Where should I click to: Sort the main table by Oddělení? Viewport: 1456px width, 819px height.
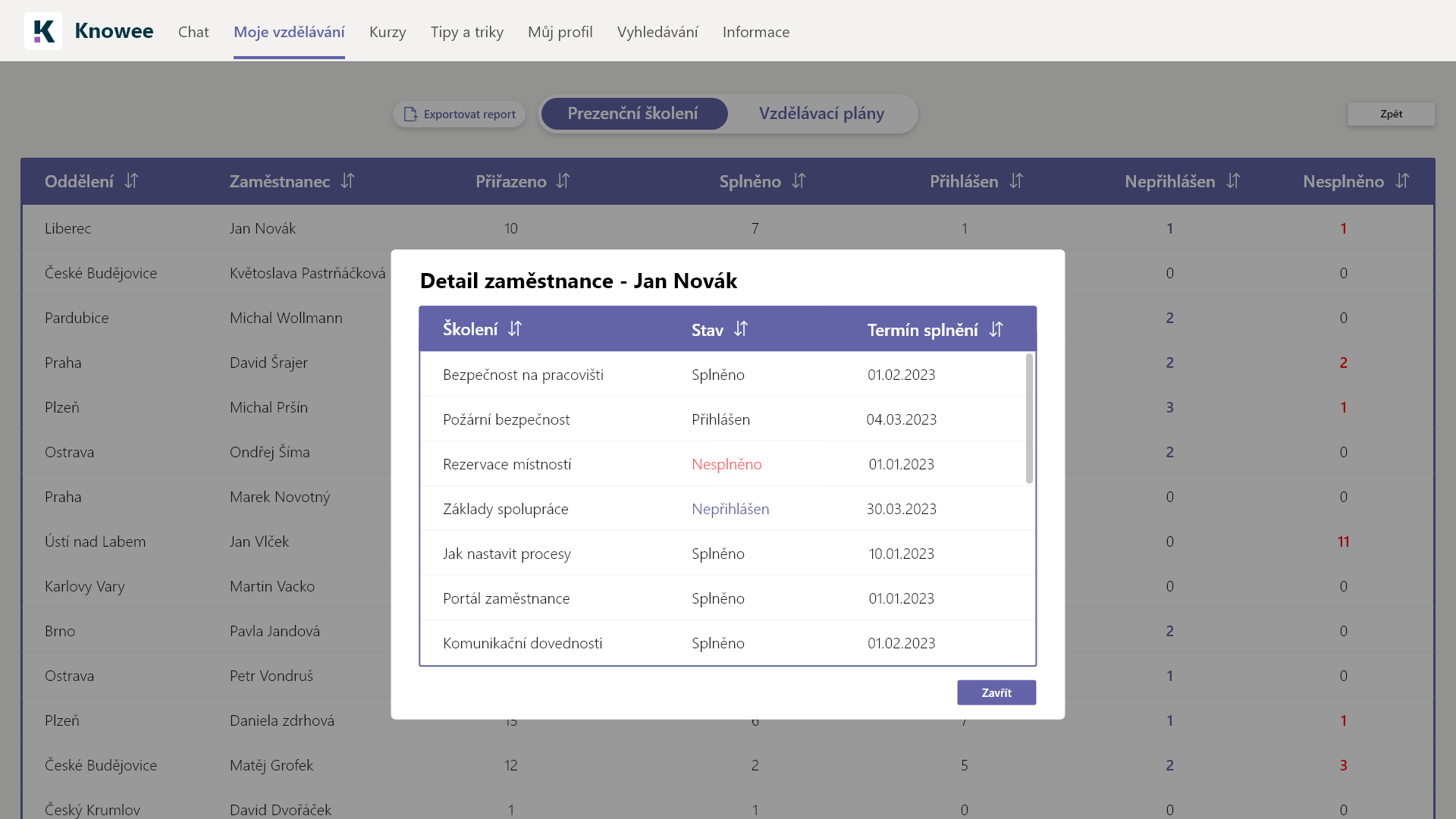[x=131, y=181]
